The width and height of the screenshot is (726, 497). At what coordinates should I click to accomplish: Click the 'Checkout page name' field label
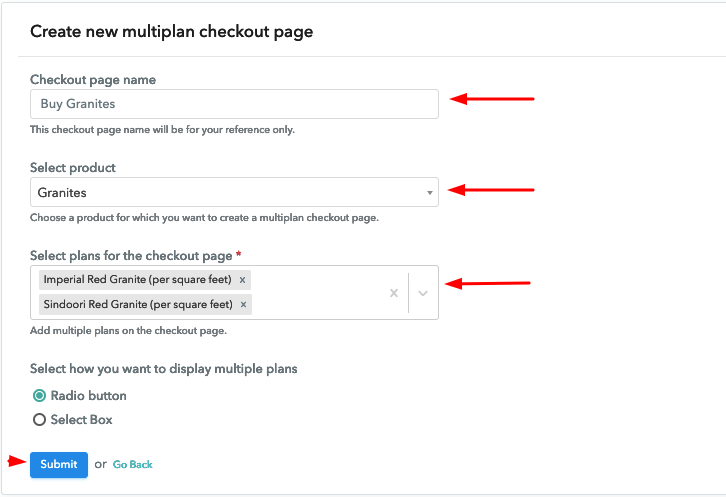pyautogui.click(x=93, y=80)
